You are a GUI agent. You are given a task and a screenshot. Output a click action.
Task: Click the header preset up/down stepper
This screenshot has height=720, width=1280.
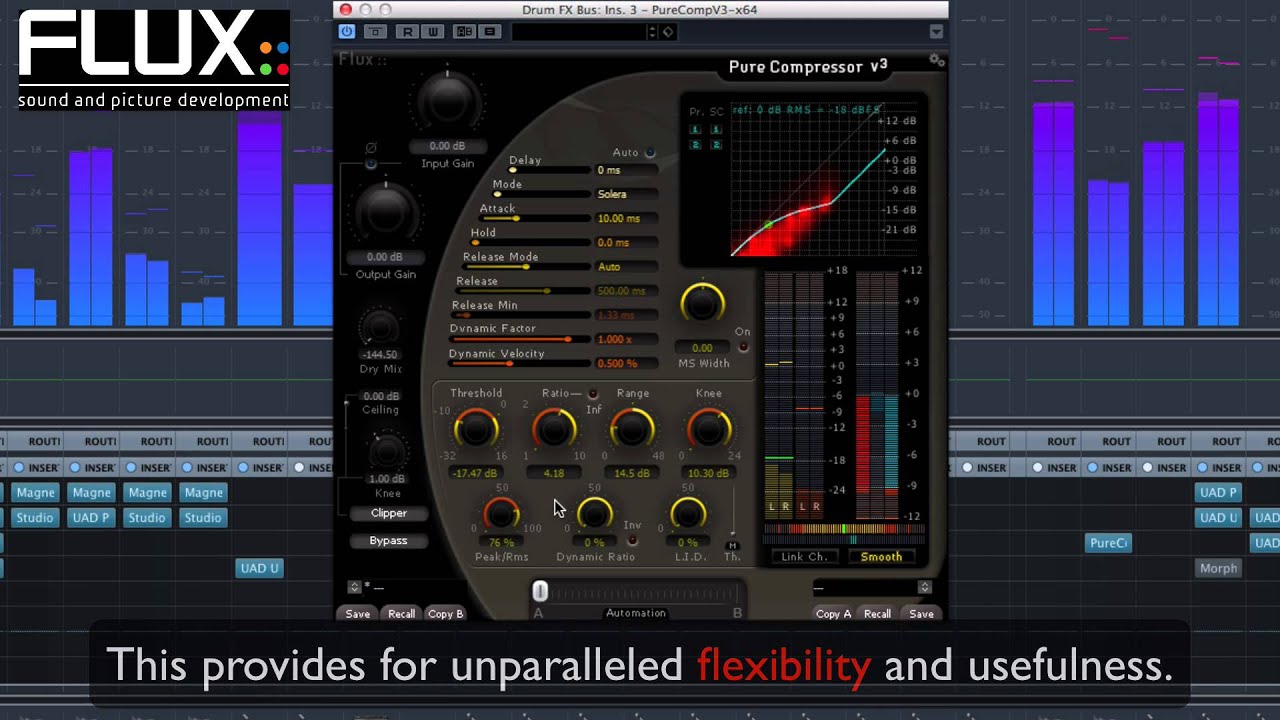point(653,32)
